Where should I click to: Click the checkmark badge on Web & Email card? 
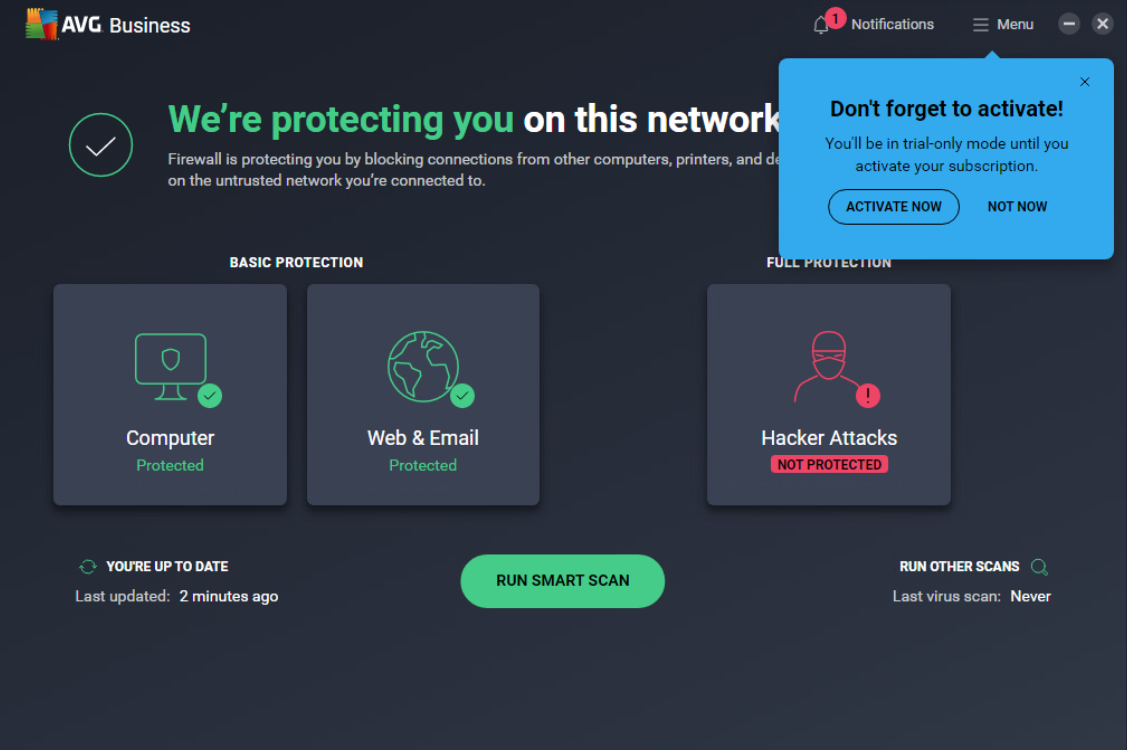pos(463,397)
